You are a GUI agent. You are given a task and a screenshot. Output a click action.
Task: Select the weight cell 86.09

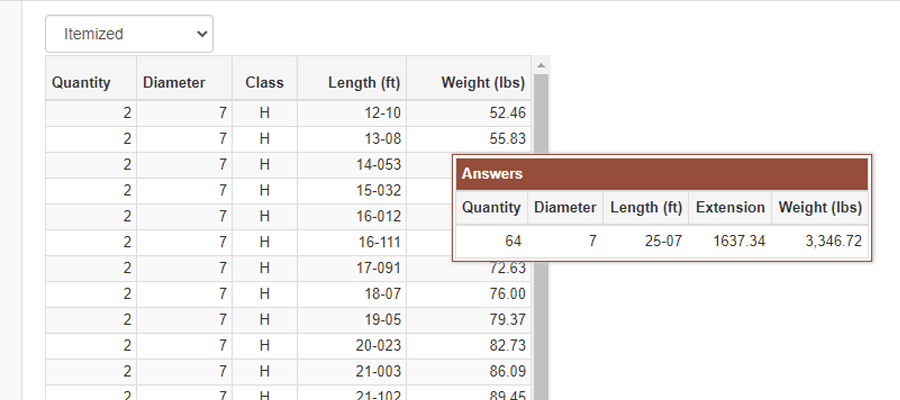(468, 371)
